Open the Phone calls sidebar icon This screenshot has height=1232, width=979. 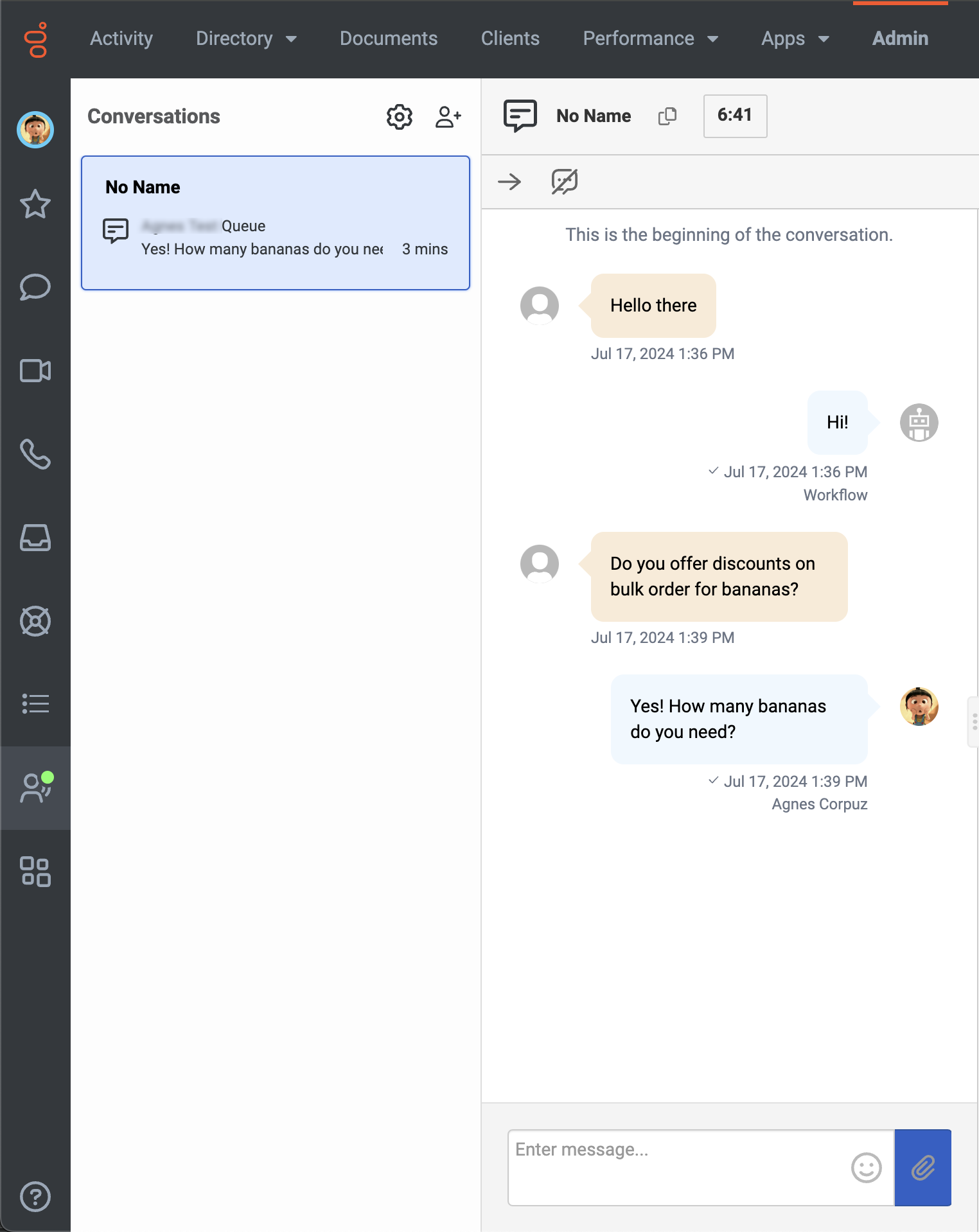click(x=35, y=454)
